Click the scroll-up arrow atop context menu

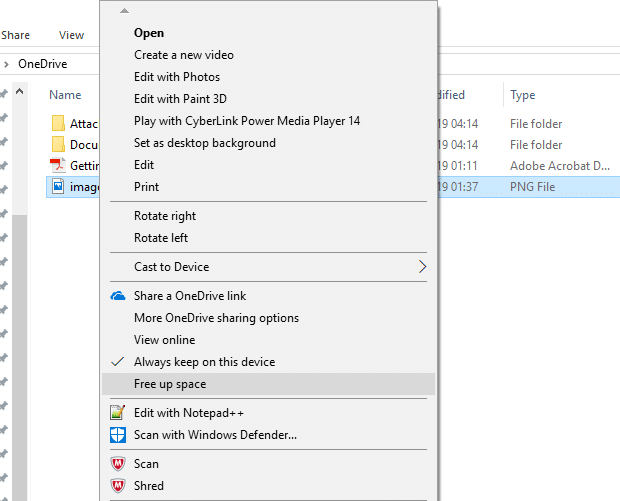tap(124, 11)
